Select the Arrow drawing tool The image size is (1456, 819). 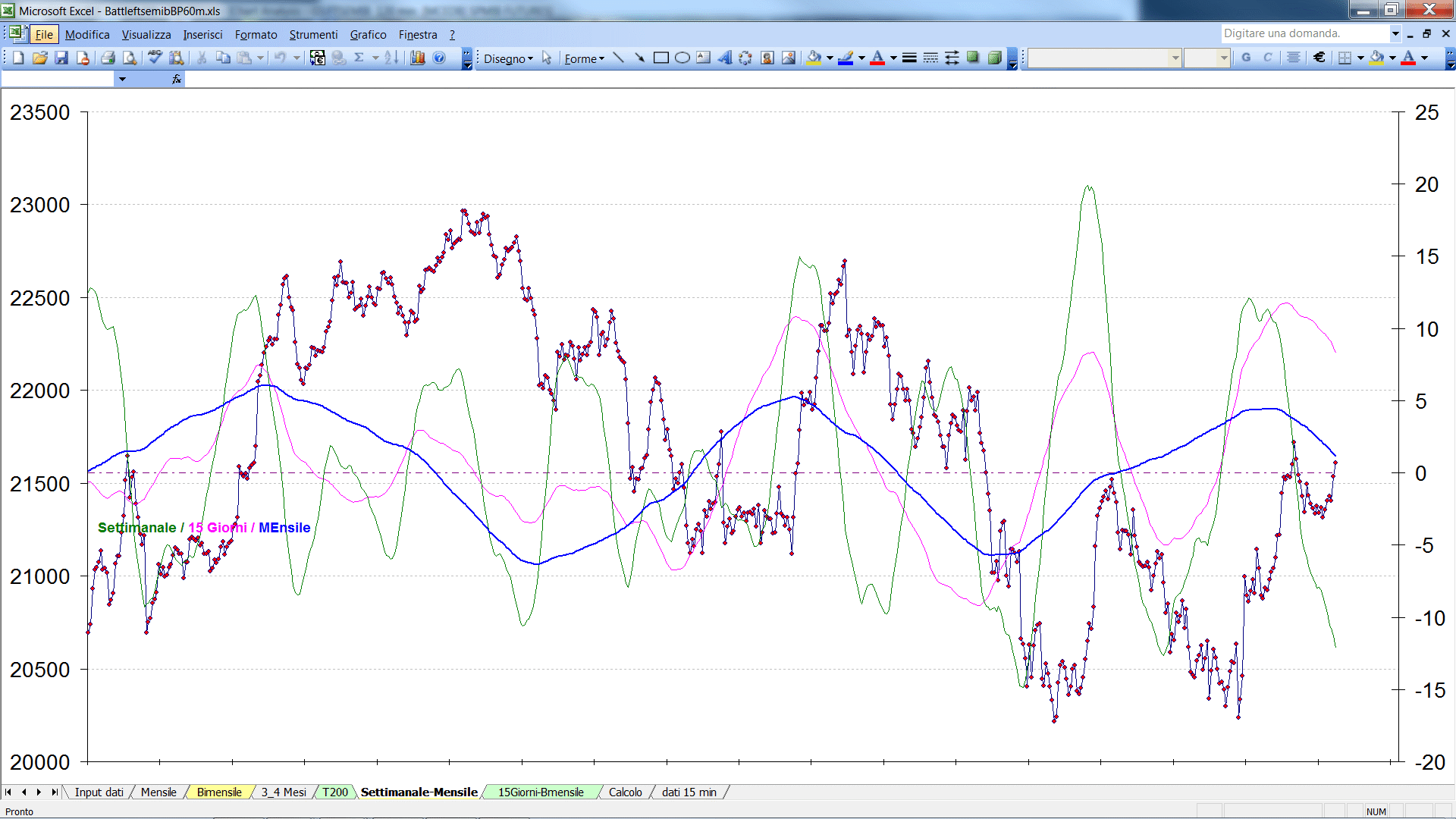[639, 58]
